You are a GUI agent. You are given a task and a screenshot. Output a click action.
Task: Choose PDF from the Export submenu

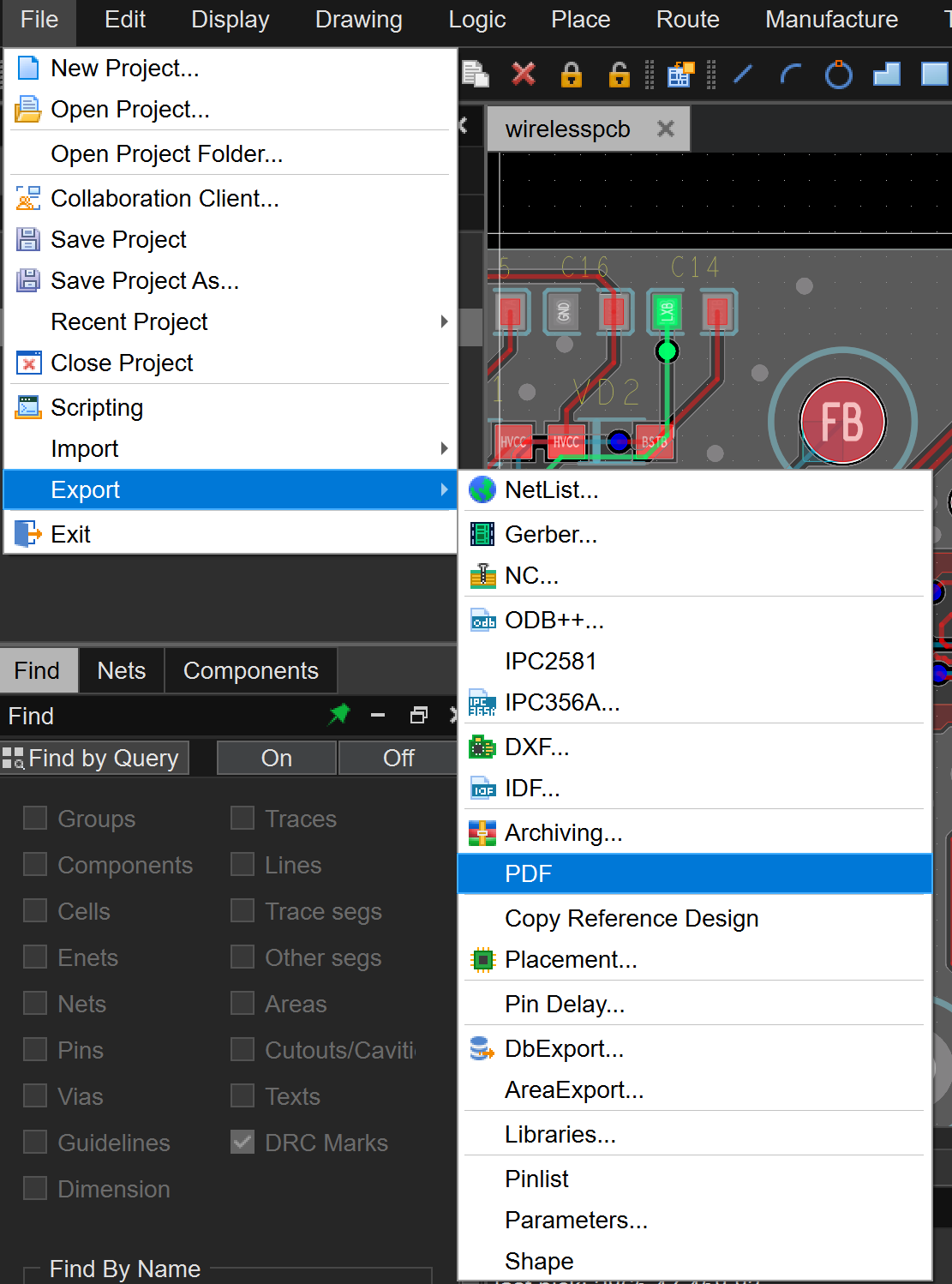click(529, 873)
